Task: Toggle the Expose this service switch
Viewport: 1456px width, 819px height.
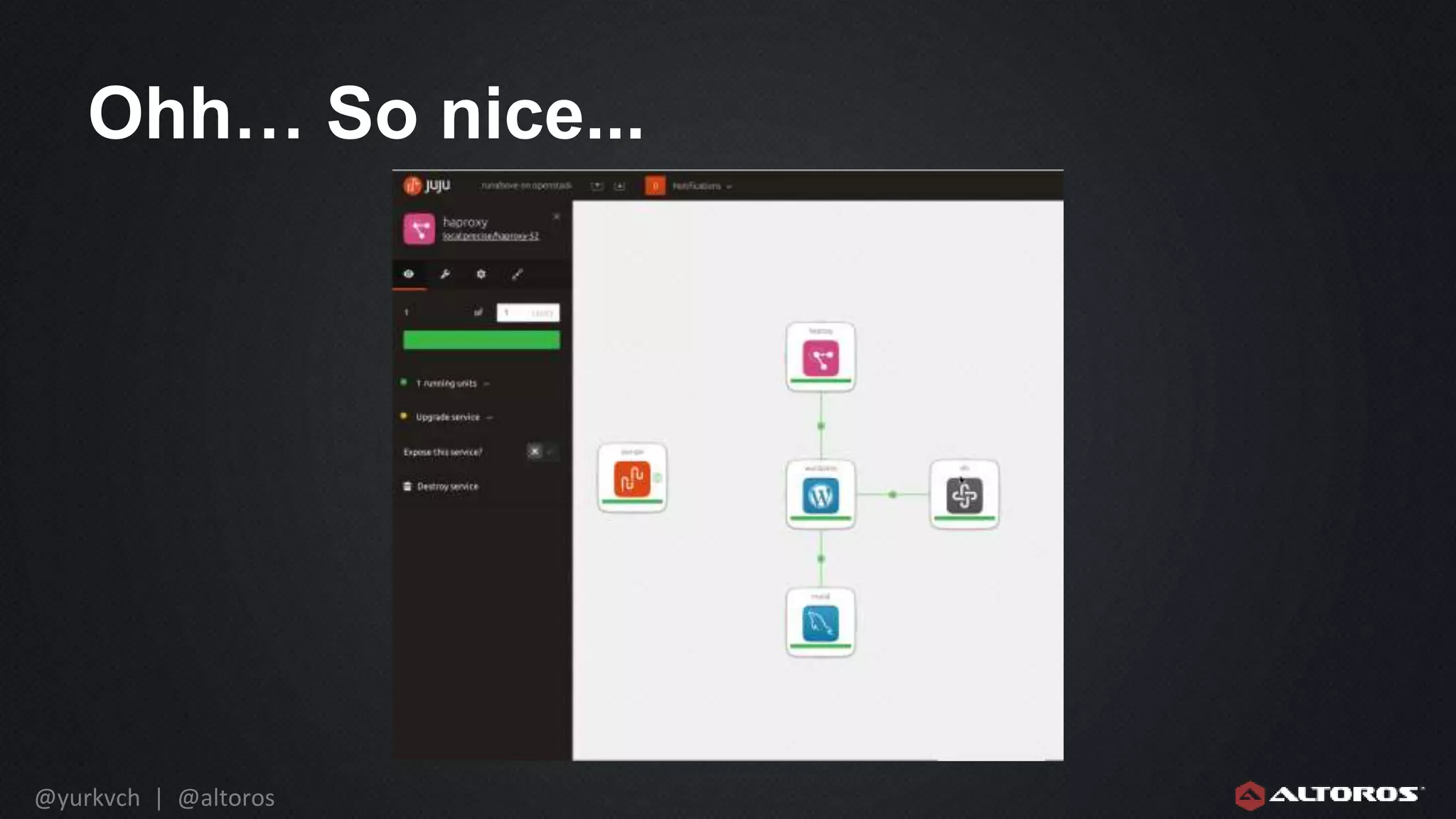Action: coord(540,451)
